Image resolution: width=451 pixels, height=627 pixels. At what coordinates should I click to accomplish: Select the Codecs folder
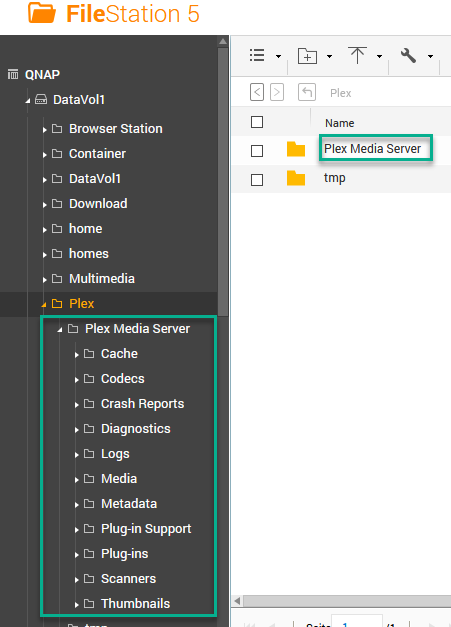[122, 379]
